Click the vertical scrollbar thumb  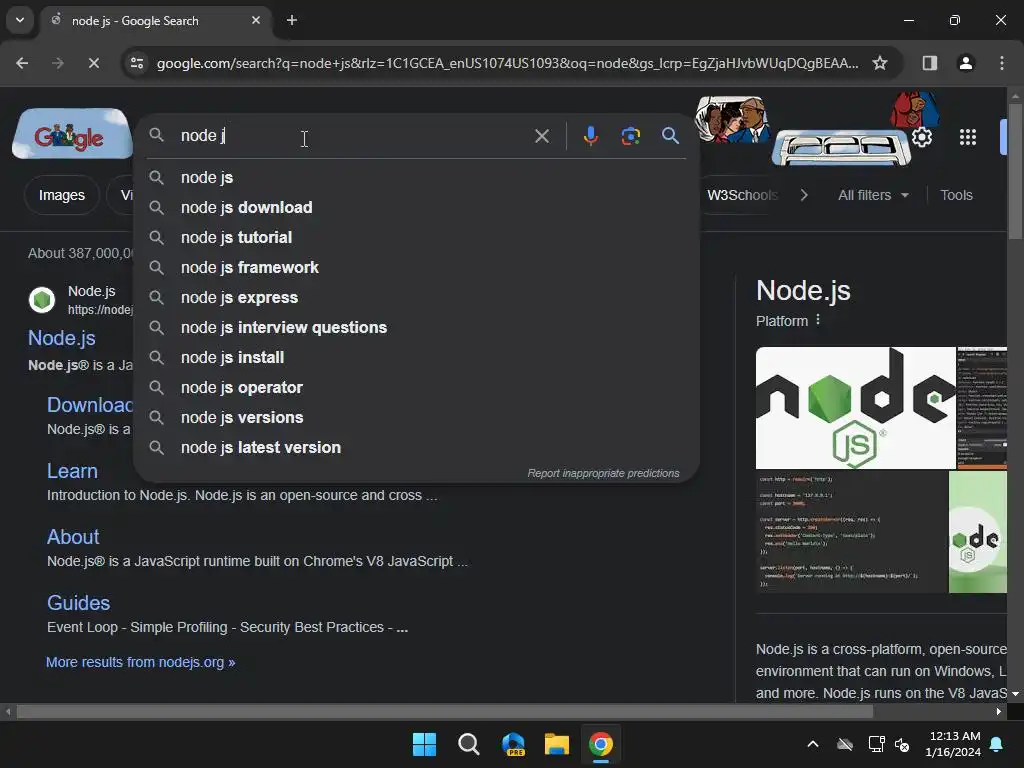[x=1016, y=171]
